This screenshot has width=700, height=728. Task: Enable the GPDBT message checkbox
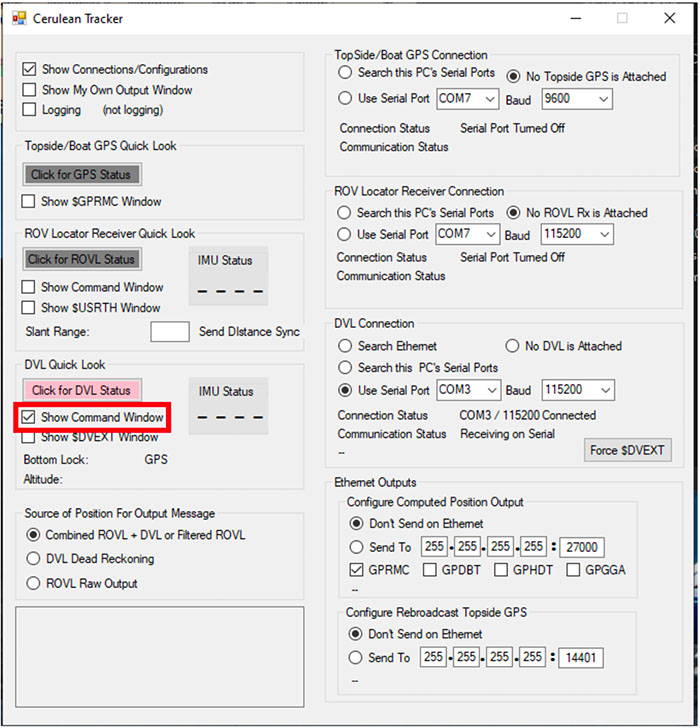(x=430, y=570)
